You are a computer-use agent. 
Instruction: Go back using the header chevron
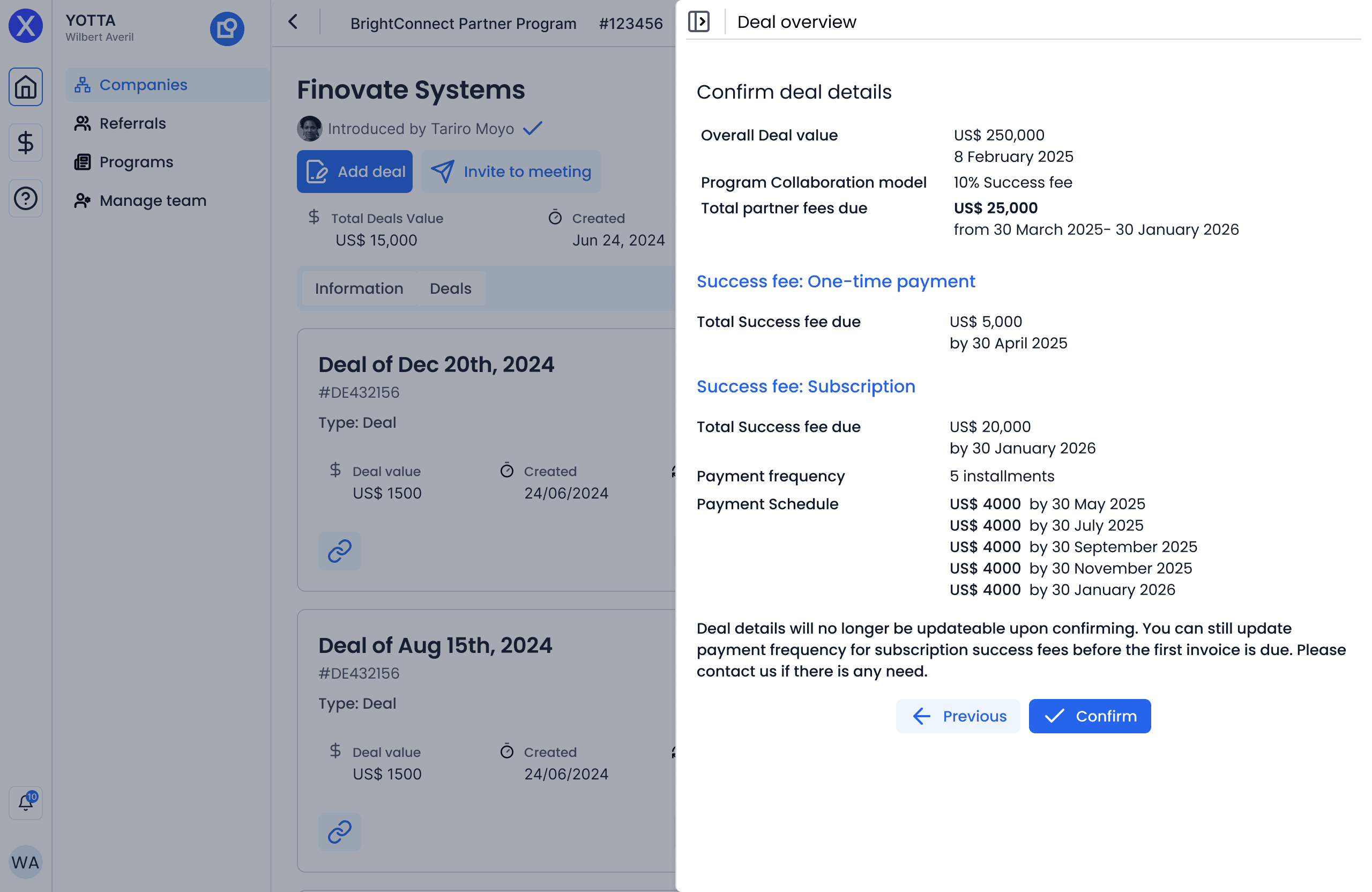(293, 23)
